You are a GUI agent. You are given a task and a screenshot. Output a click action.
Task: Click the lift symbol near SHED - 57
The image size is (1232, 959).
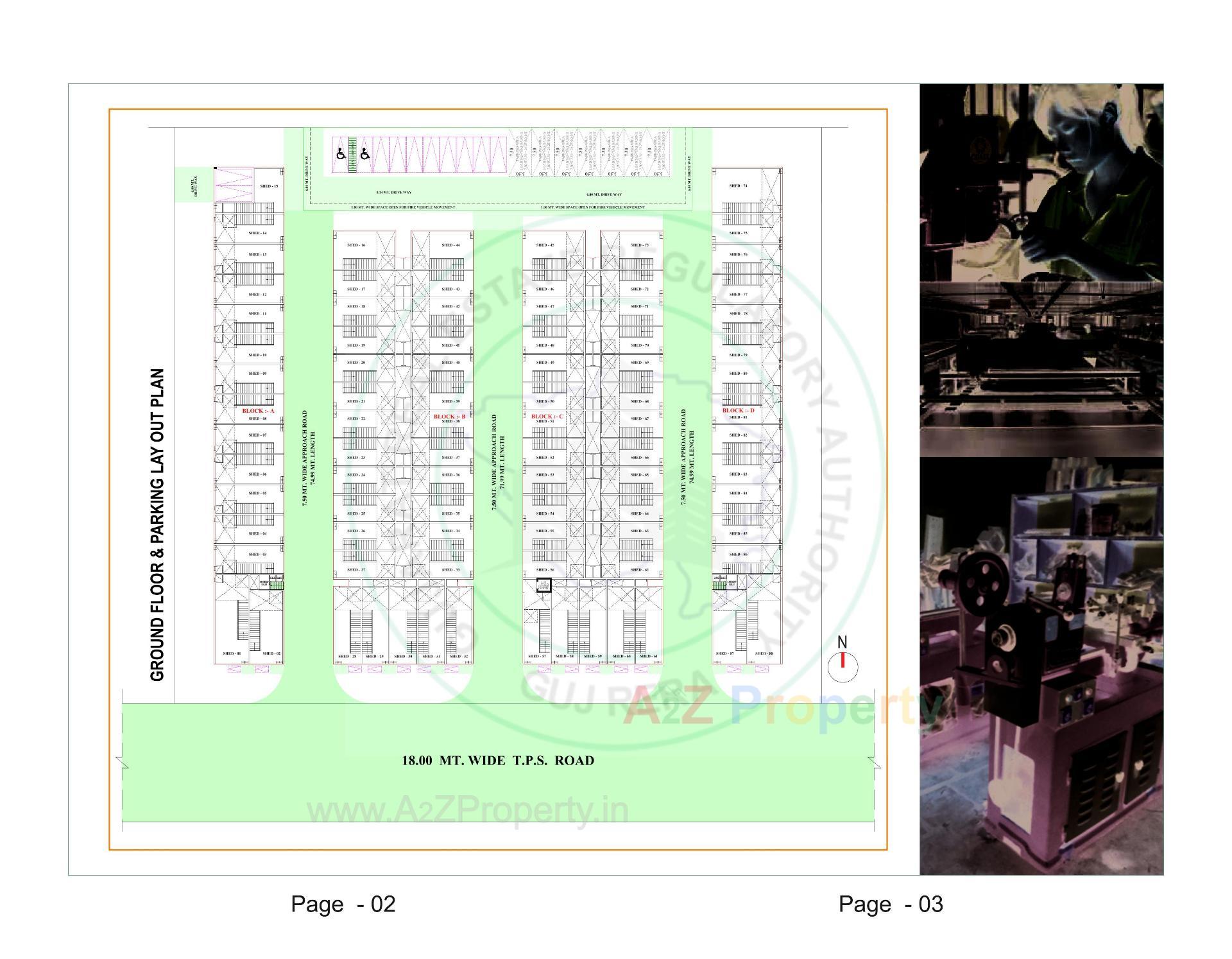click(x=543, y=585)
